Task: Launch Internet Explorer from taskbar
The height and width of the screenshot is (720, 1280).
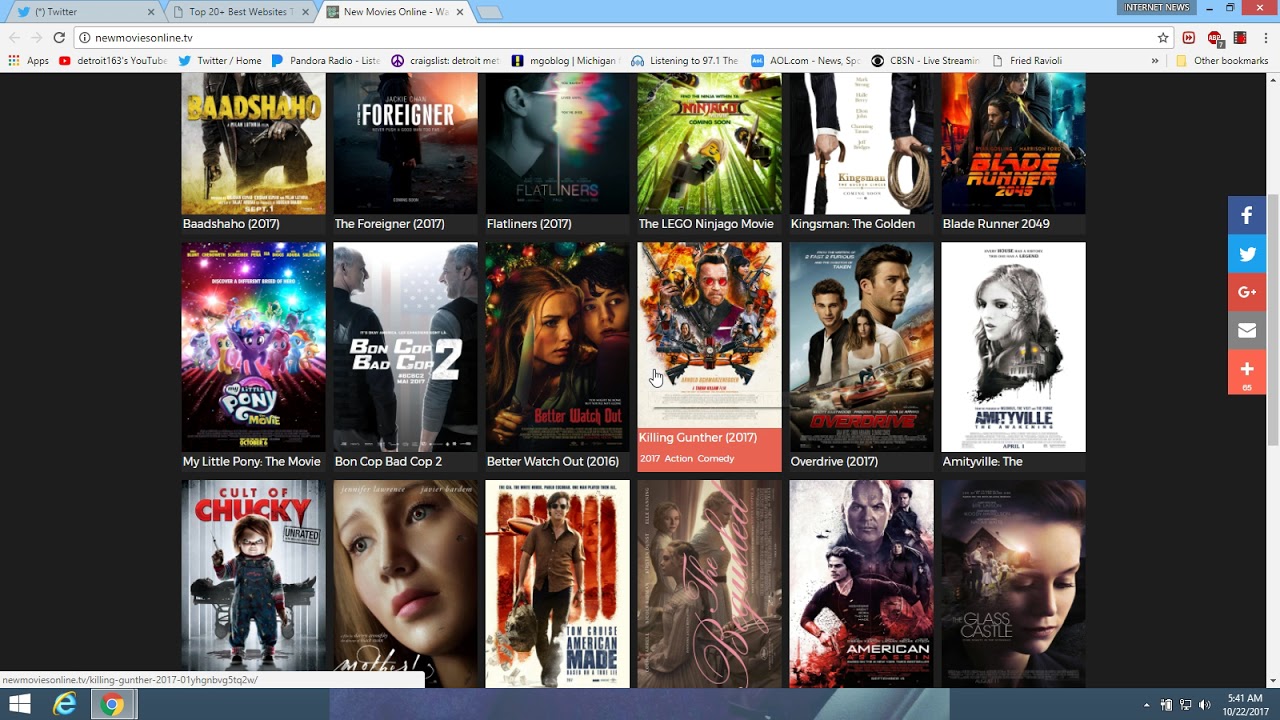Action: pos(65,704)
